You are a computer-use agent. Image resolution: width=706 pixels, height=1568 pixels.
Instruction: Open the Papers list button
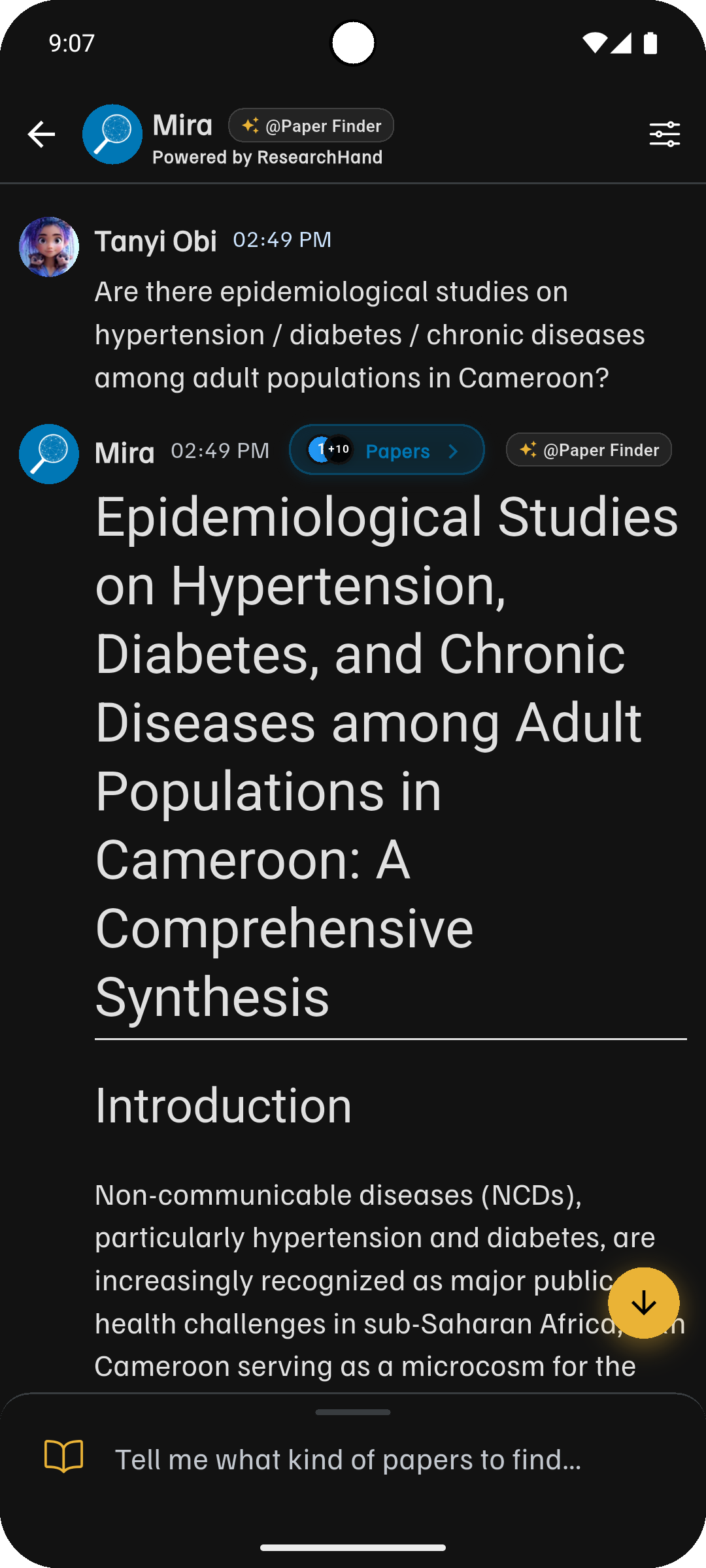397,451
